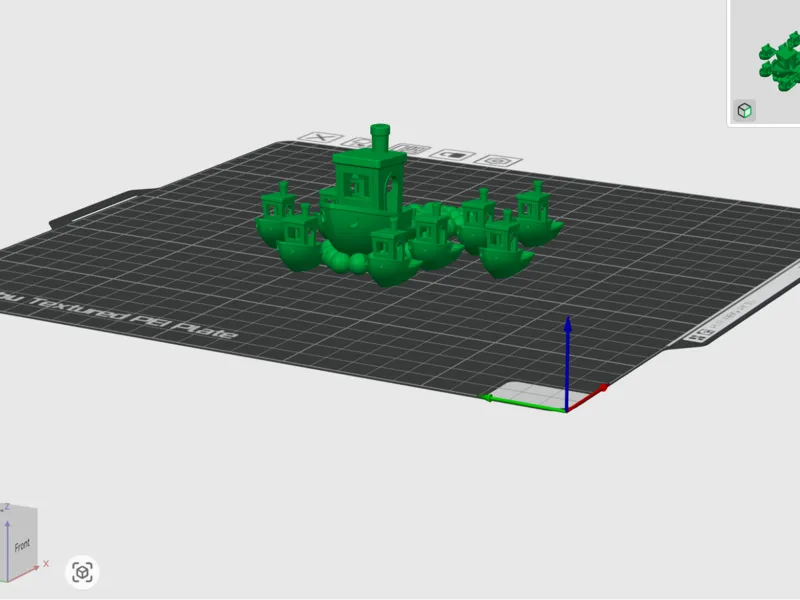This screenshot has width=800, height=600.
Task: Click the arrange objects icon on plate edge
Action: (411, 148)
